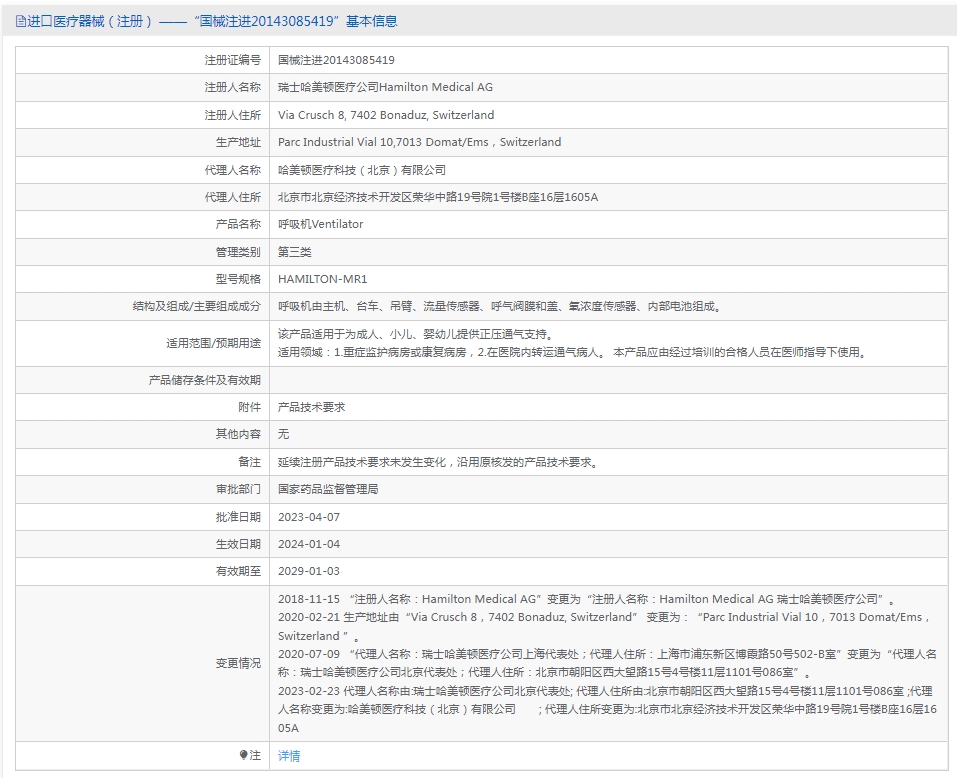Click the 结构及组成/主要组成成分 label

197,306
